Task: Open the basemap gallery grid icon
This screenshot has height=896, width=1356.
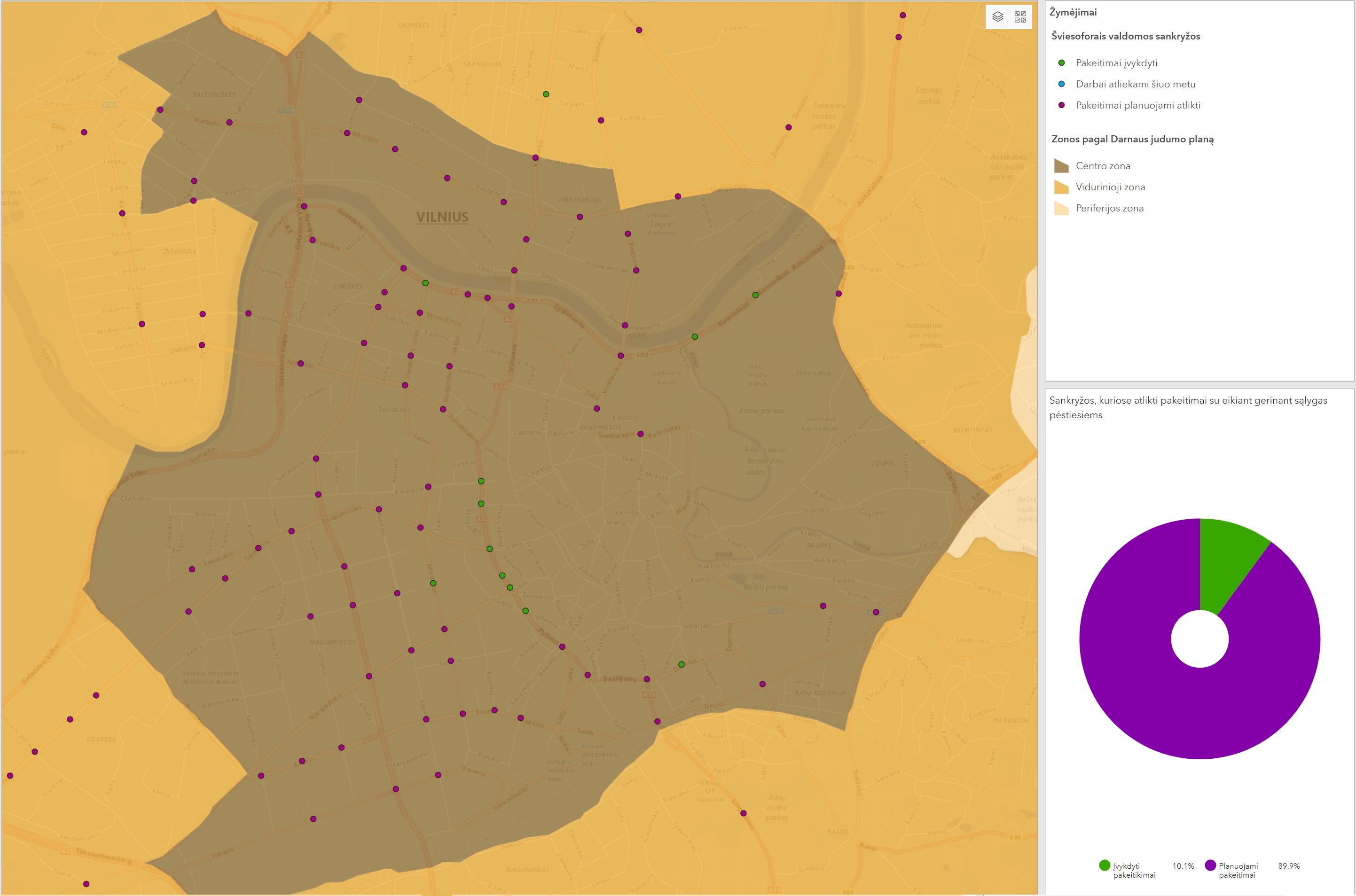Action: pos(1020,16)
